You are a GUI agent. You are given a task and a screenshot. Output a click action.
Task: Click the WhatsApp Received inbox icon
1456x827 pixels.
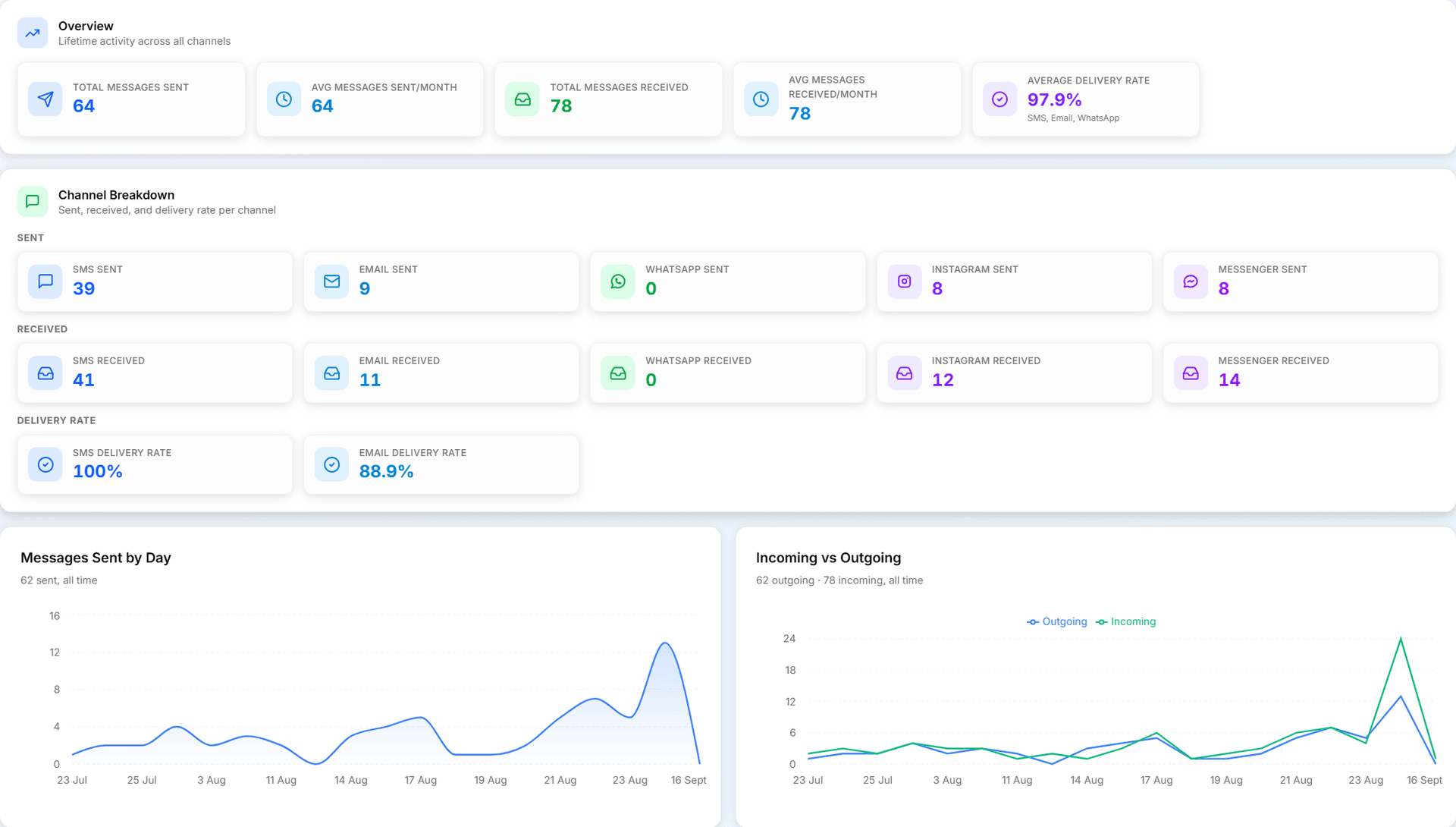point(618,373)
